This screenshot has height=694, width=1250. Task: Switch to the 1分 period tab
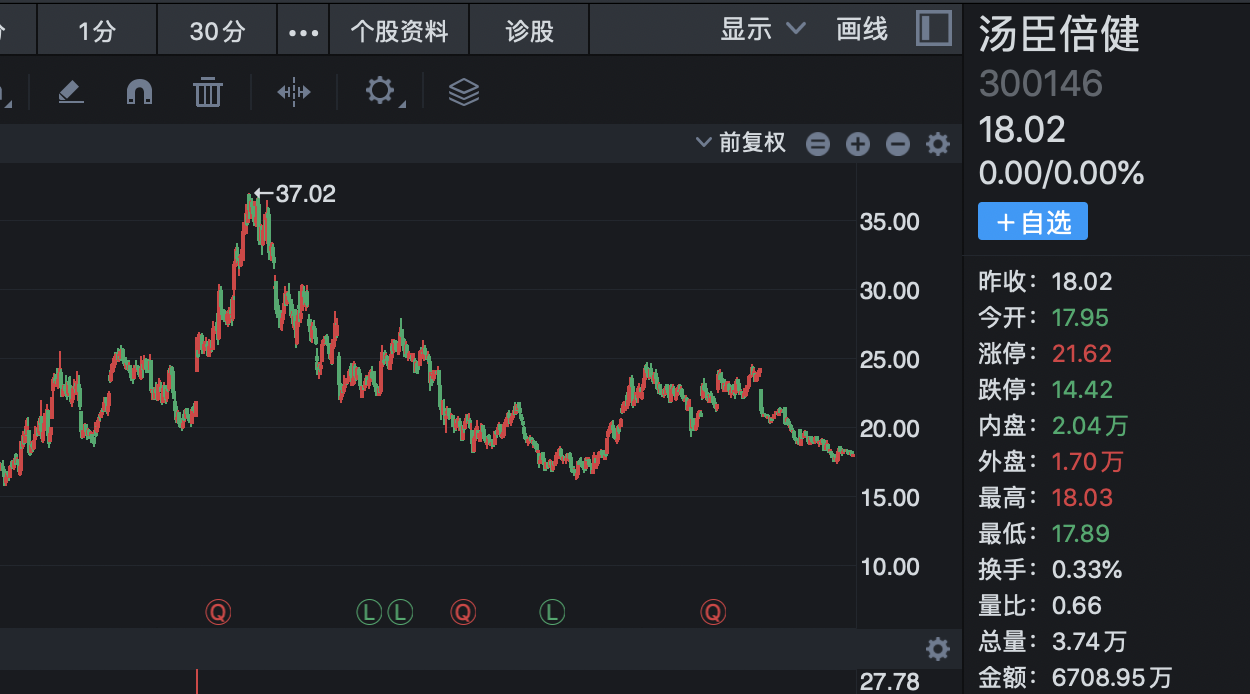click(97, 32)
